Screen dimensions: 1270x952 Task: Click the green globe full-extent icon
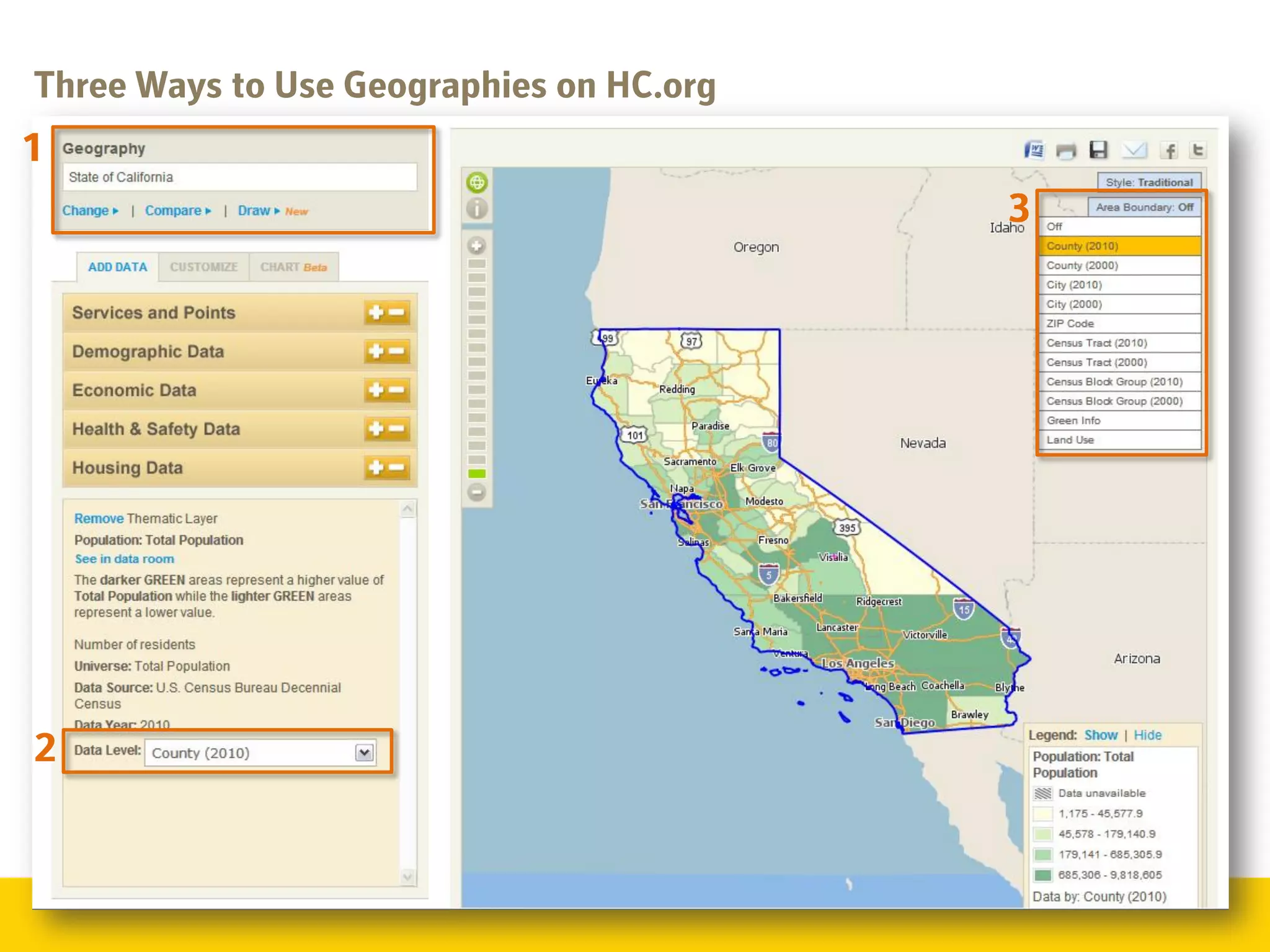click(x=477, y=183)
